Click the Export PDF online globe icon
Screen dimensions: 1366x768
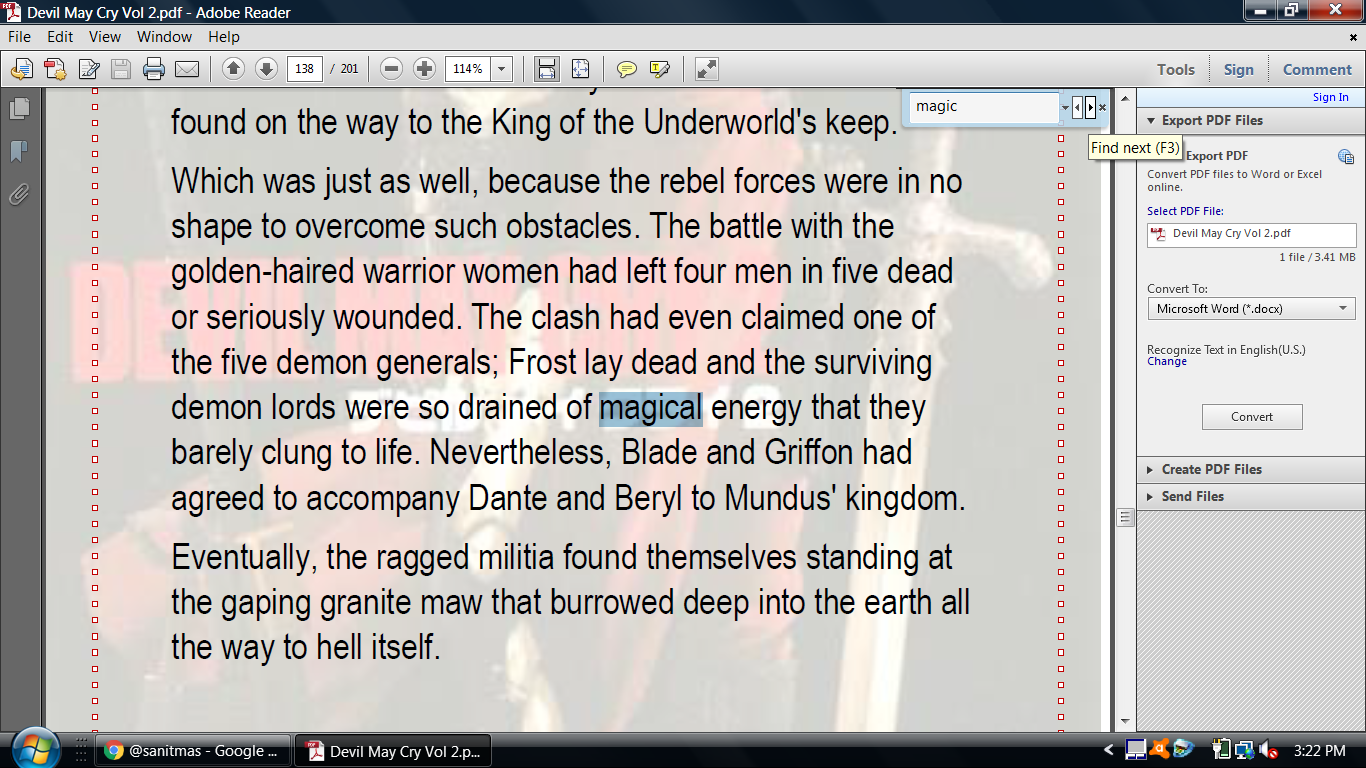(x=1346, y=156)
